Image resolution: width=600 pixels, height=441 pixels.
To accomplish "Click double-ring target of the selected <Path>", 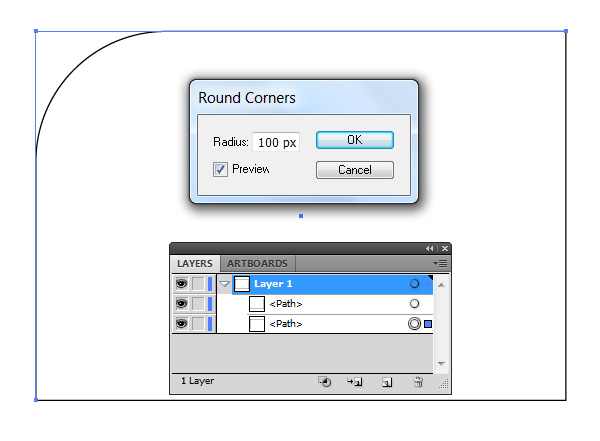I will 414,324.
